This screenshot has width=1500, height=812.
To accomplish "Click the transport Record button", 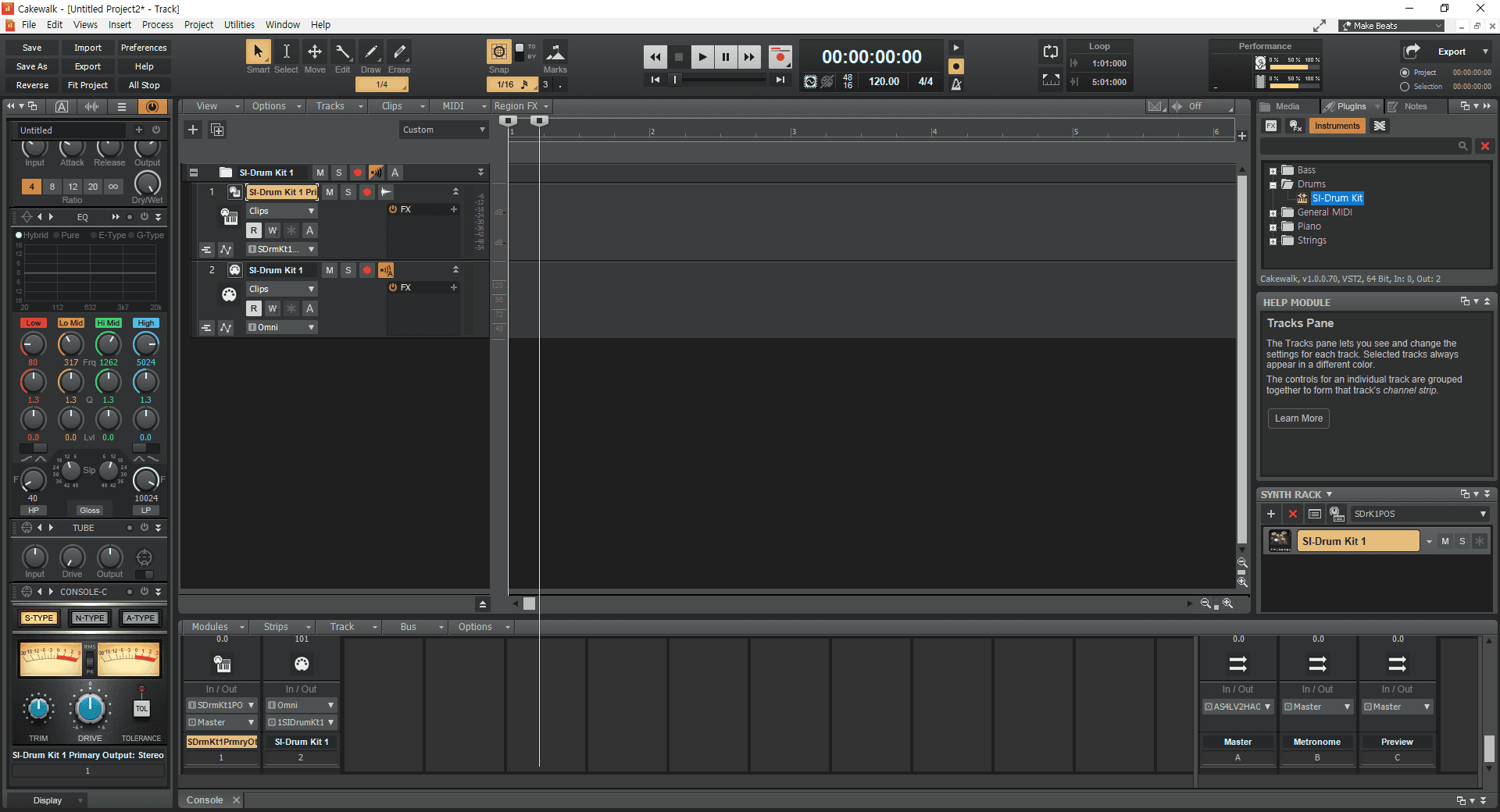I will click(779, 57).
